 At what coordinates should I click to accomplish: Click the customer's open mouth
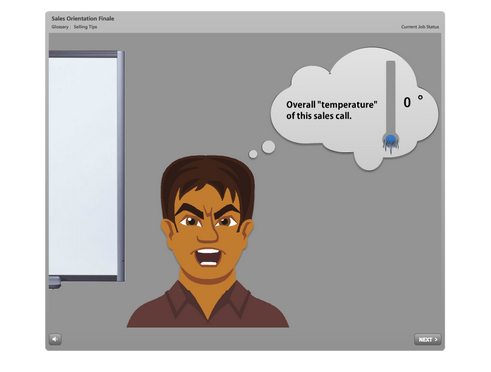tap(208, 257)
